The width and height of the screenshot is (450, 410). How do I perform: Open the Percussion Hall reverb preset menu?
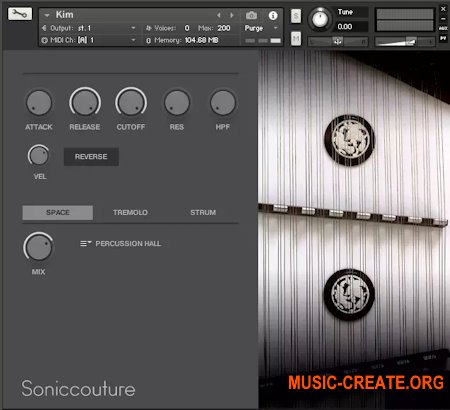(x=121, y=244)
